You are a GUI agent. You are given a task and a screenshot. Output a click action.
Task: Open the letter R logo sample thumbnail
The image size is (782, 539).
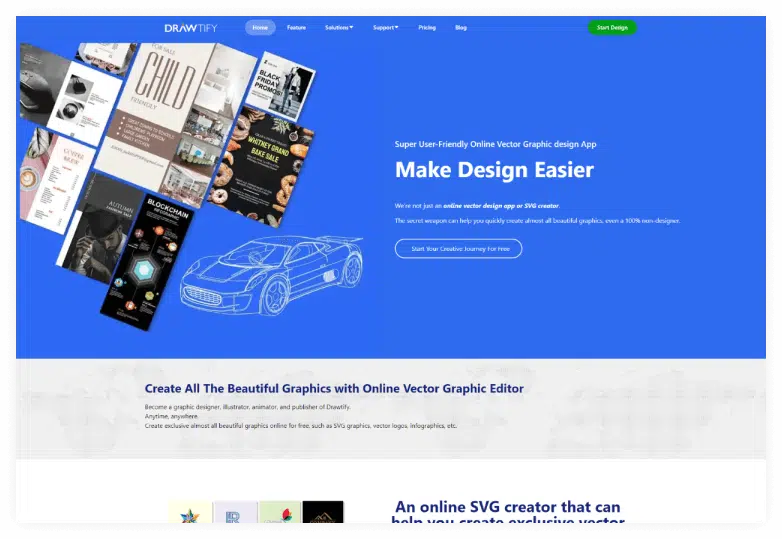[x=235, y=512]
